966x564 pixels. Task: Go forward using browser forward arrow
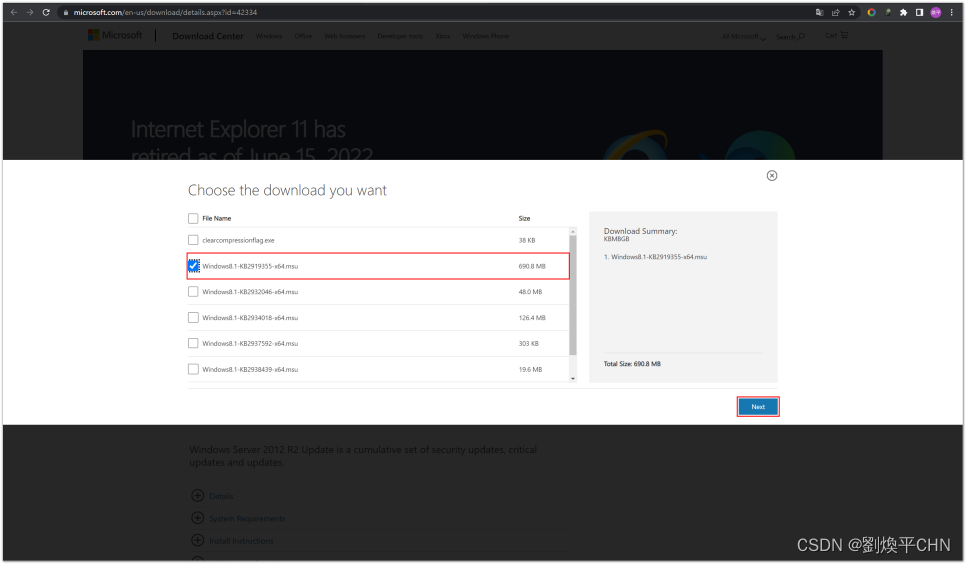(x=30, y=12)
